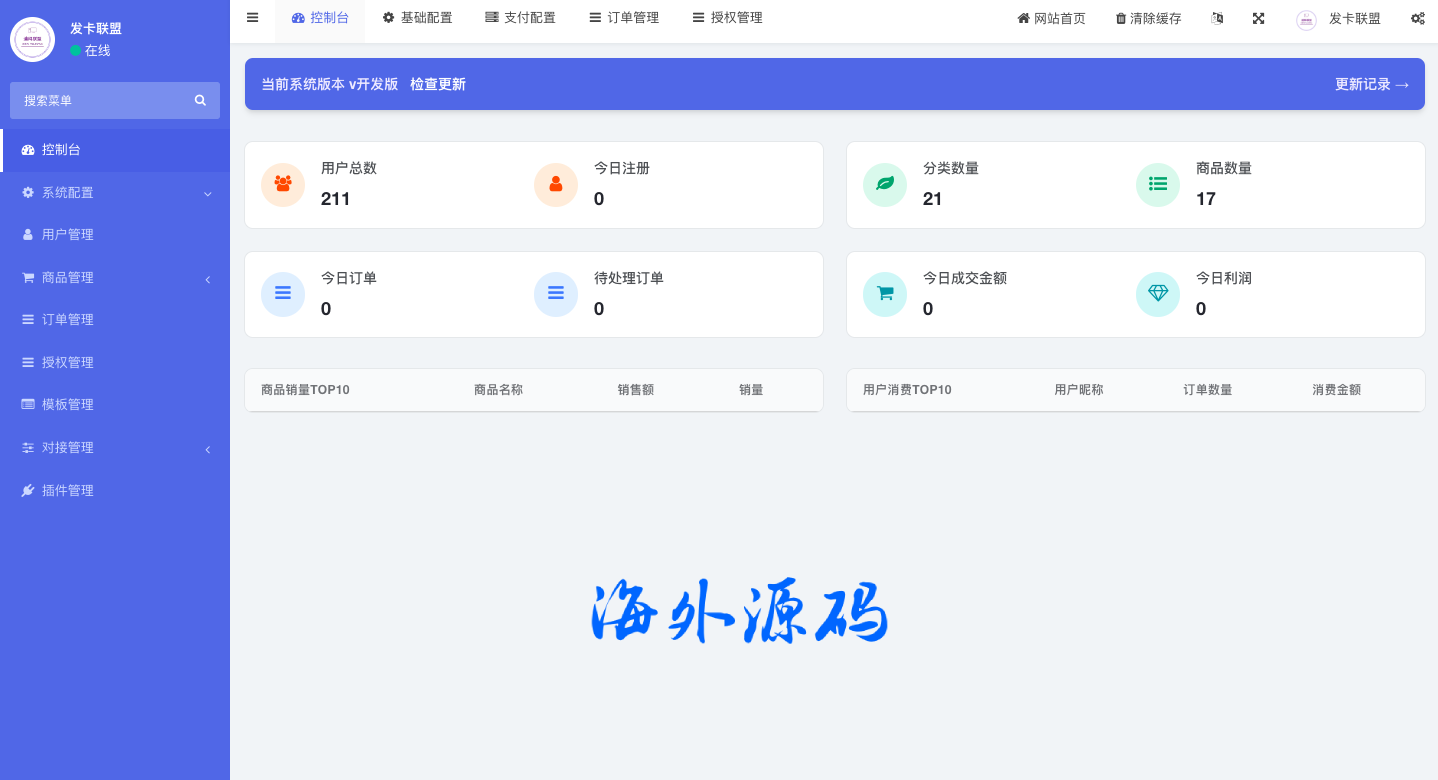Image resolution: width=1438 pixels, height=780 pixels.
Task: Click the 清除缓存 button
Action: [1148, 18]
